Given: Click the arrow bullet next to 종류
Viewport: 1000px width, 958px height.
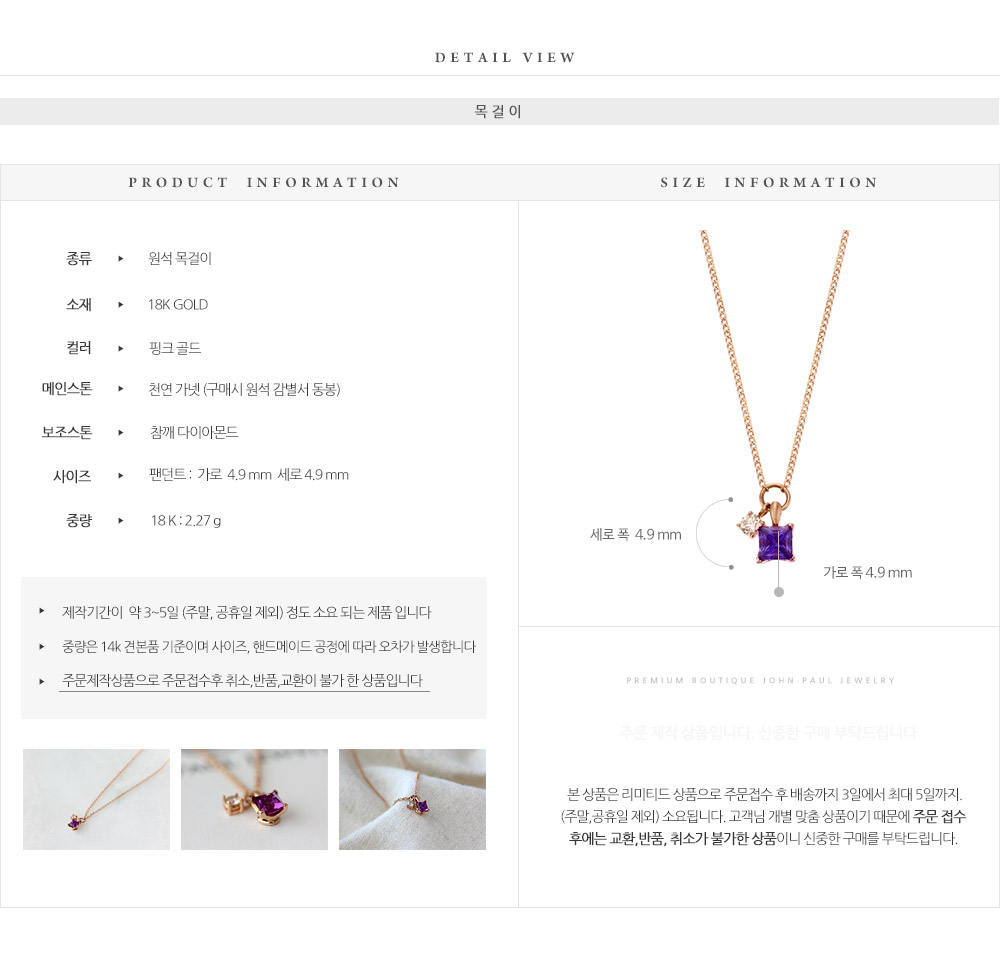Looking at the screenshot, I should 121,259.
